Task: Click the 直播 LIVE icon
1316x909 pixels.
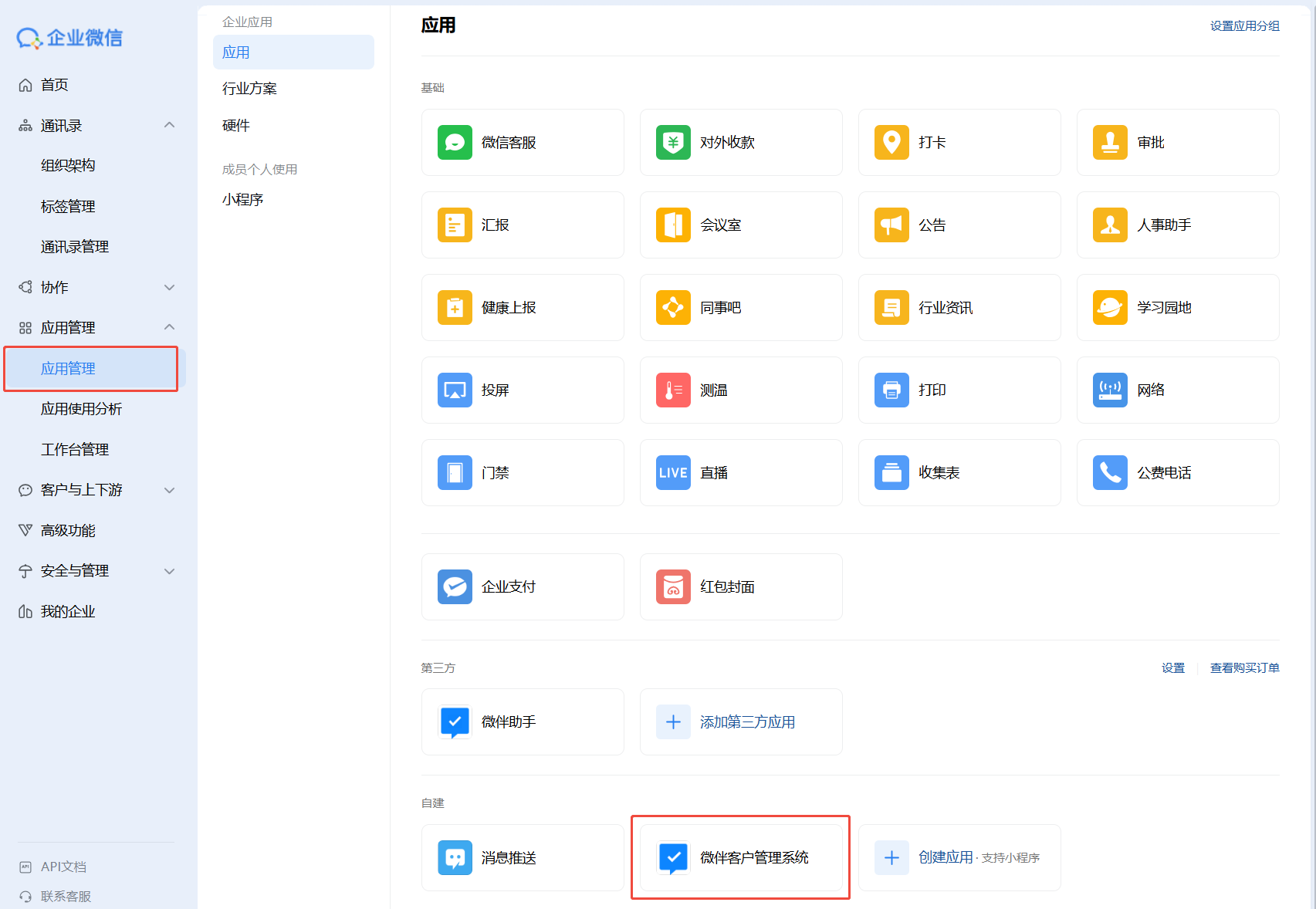Action: point(673,473)
